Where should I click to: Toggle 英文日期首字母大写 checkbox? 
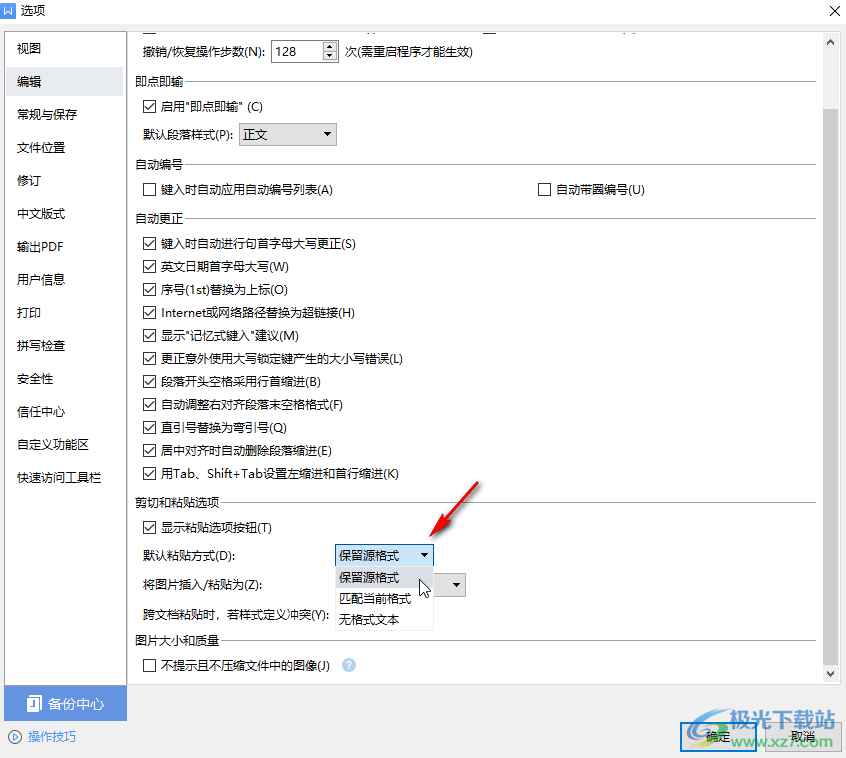[x=149, y=267]
